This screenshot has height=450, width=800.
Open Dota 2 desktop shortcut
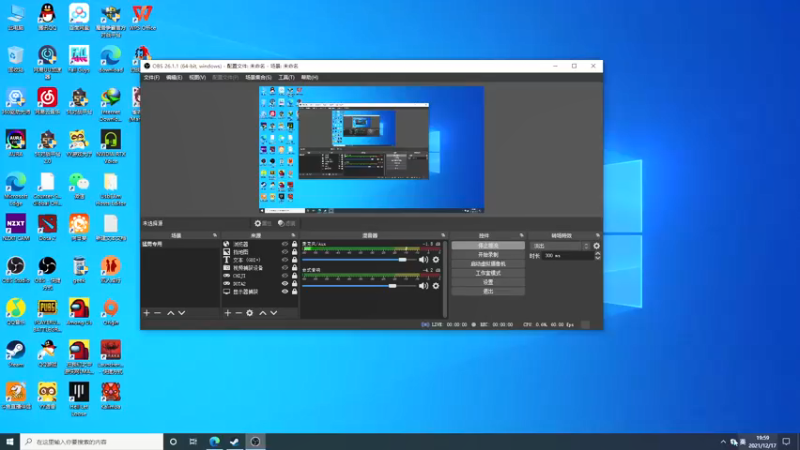47,228
